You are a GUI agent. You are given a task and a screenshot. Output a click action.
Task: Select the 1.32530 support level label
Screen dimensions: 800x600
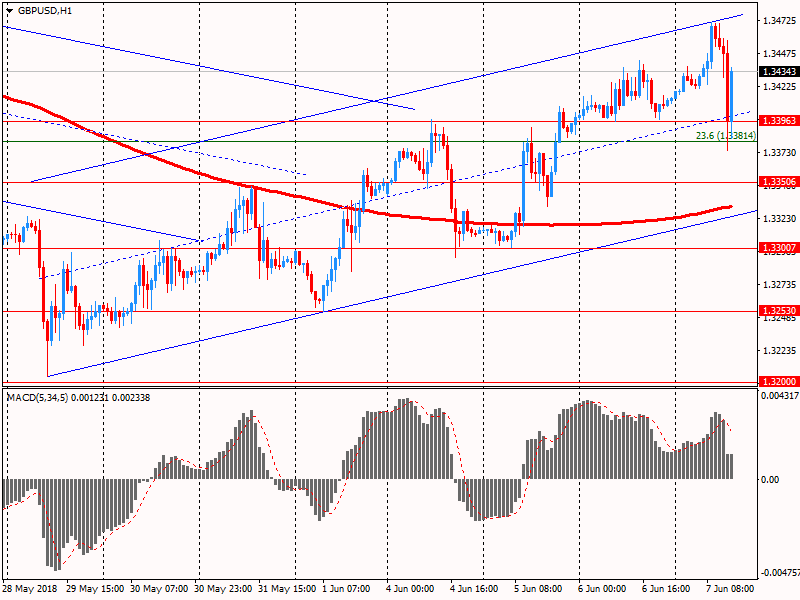779,311
